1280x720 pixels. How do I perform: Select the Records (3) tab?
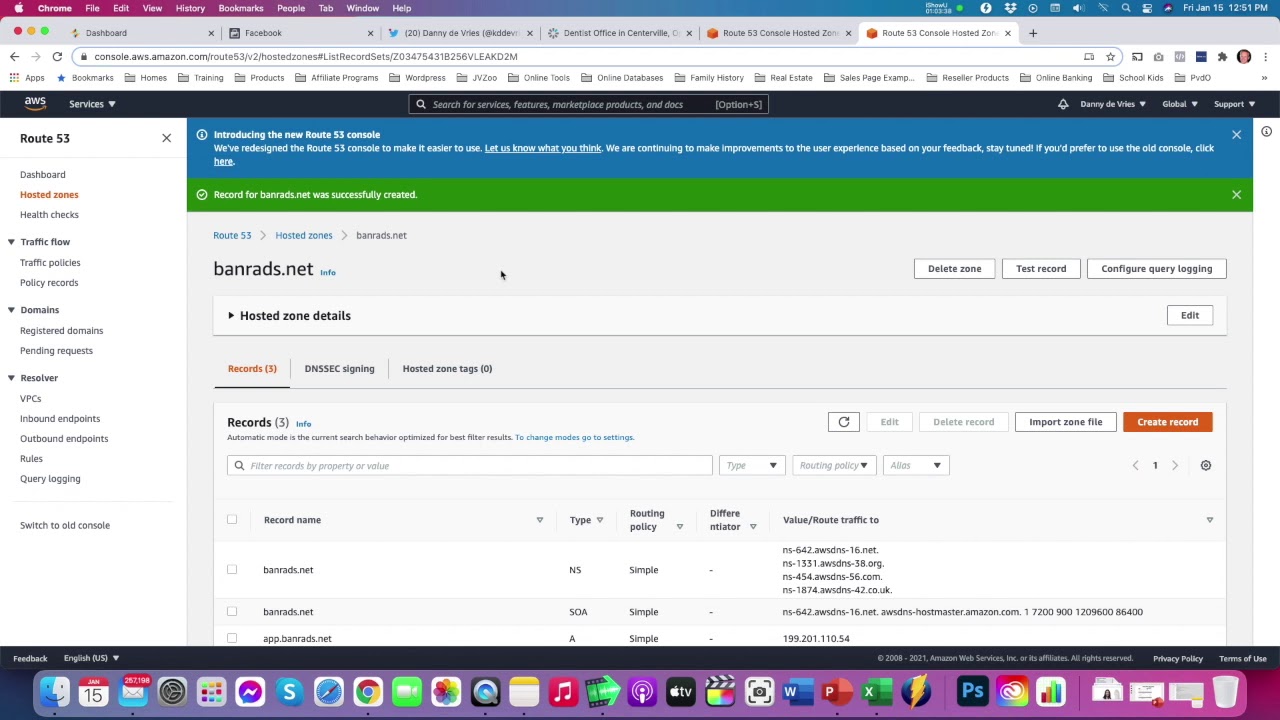pyautogui.click(x=252, y=369)
